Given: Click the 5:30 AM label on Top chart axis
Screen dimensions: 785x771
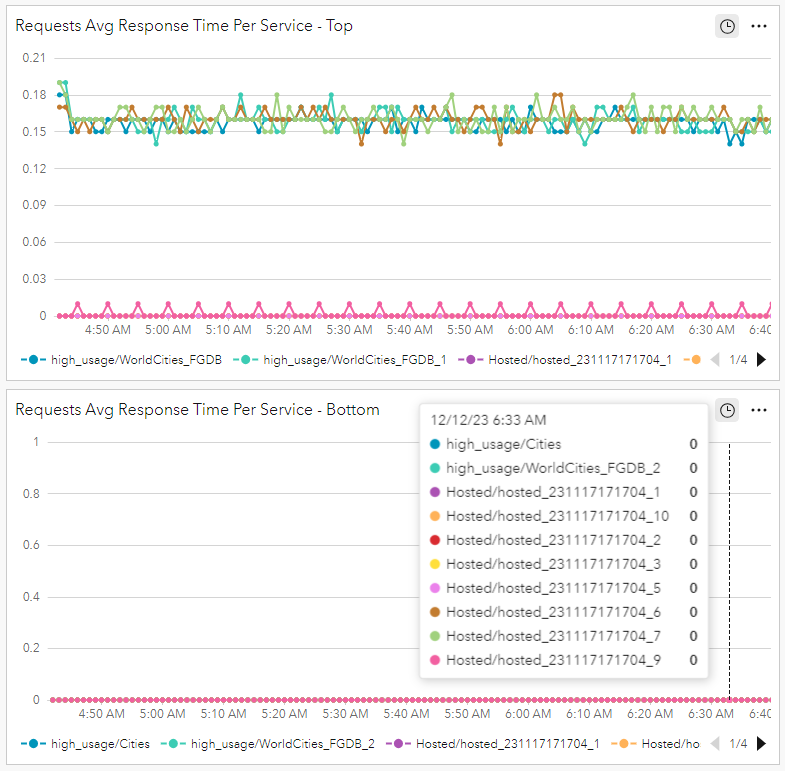Looking at the screenshot, I should pos(349,329).
